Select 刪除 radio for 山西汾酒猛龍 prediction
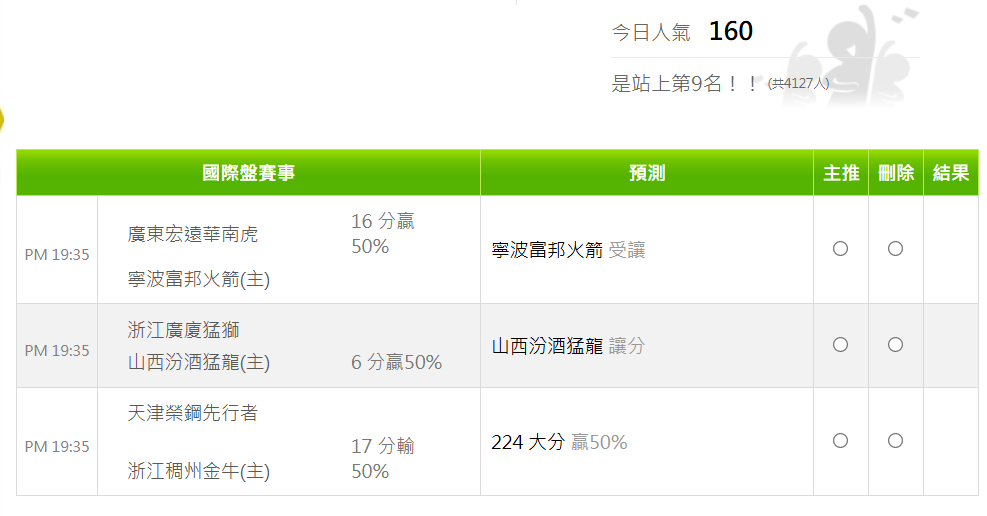The height and width of the screenshot is (516, 987). [895, 345]
